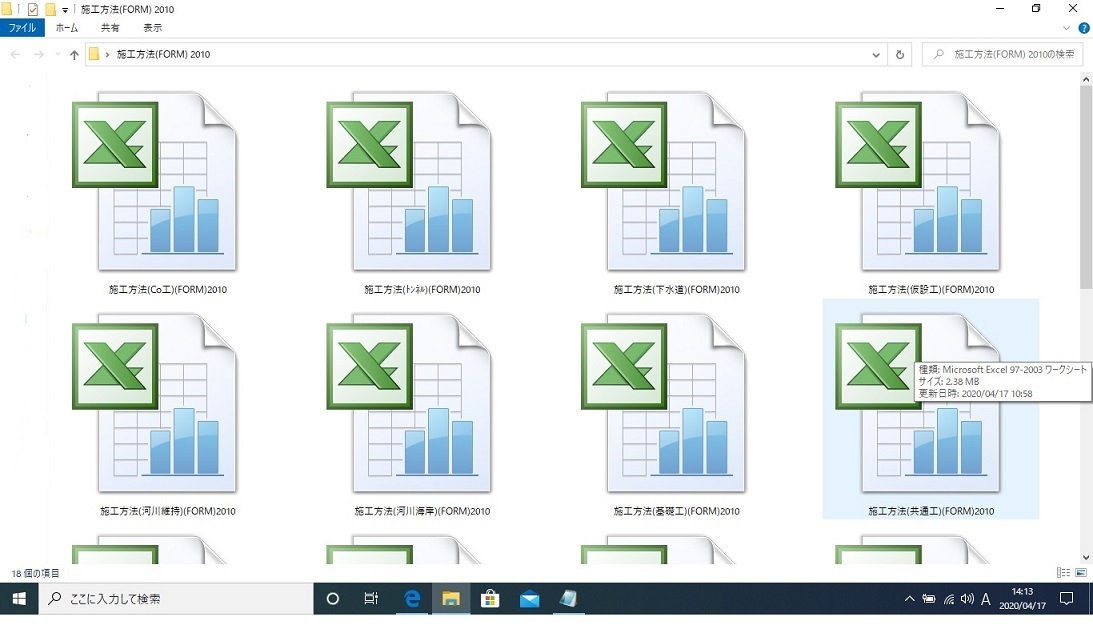Open Task View on the taskbar
The image size is (1093, 637).
[x=371, y=599]
